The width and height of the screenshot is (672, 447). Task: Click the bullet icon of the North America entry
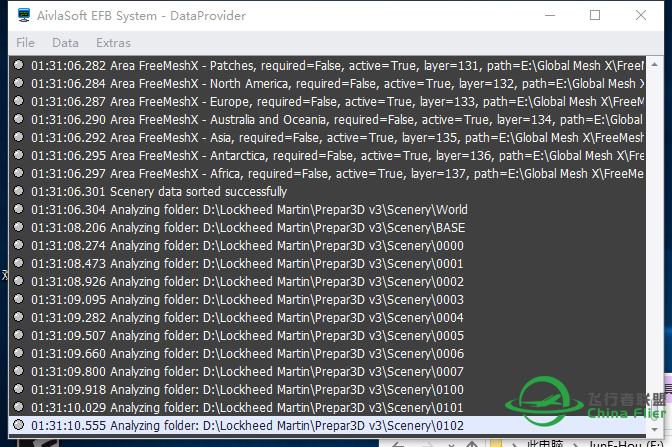pos(18,83)
